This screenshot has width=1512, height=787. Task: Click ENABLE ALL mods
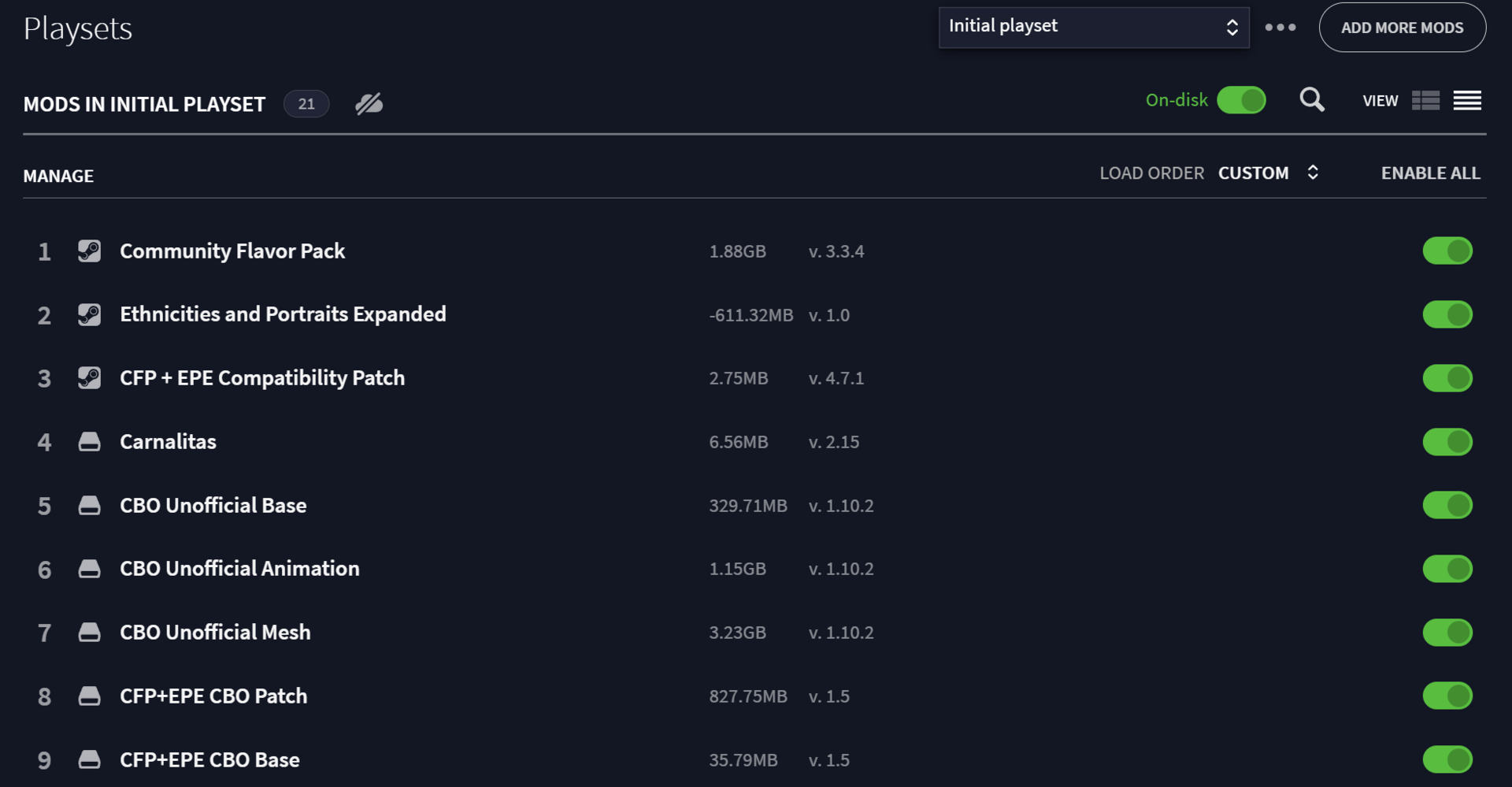click(x=1431, y=173)
